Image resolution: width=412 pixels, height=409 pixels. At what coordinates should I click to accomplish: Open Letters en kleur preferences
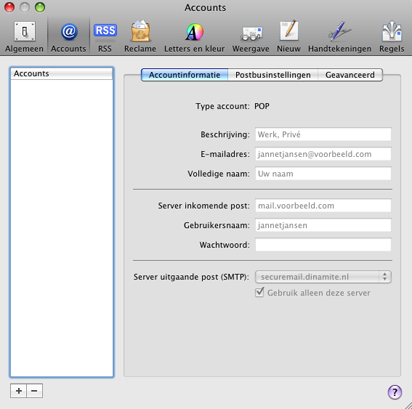(x=194, y=37)
